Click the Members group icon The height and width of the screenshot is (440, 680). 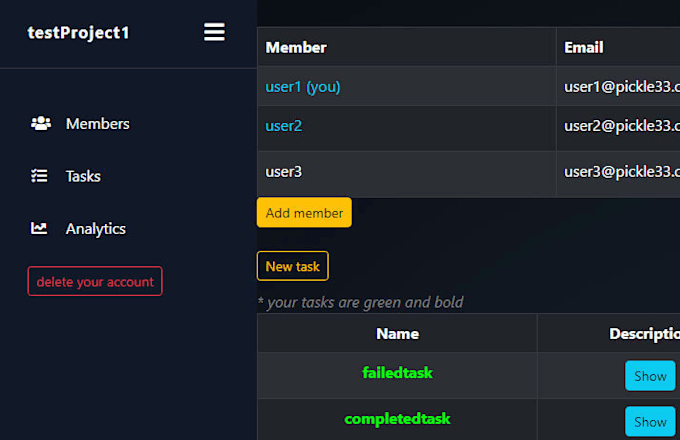(x=40, y=124)
